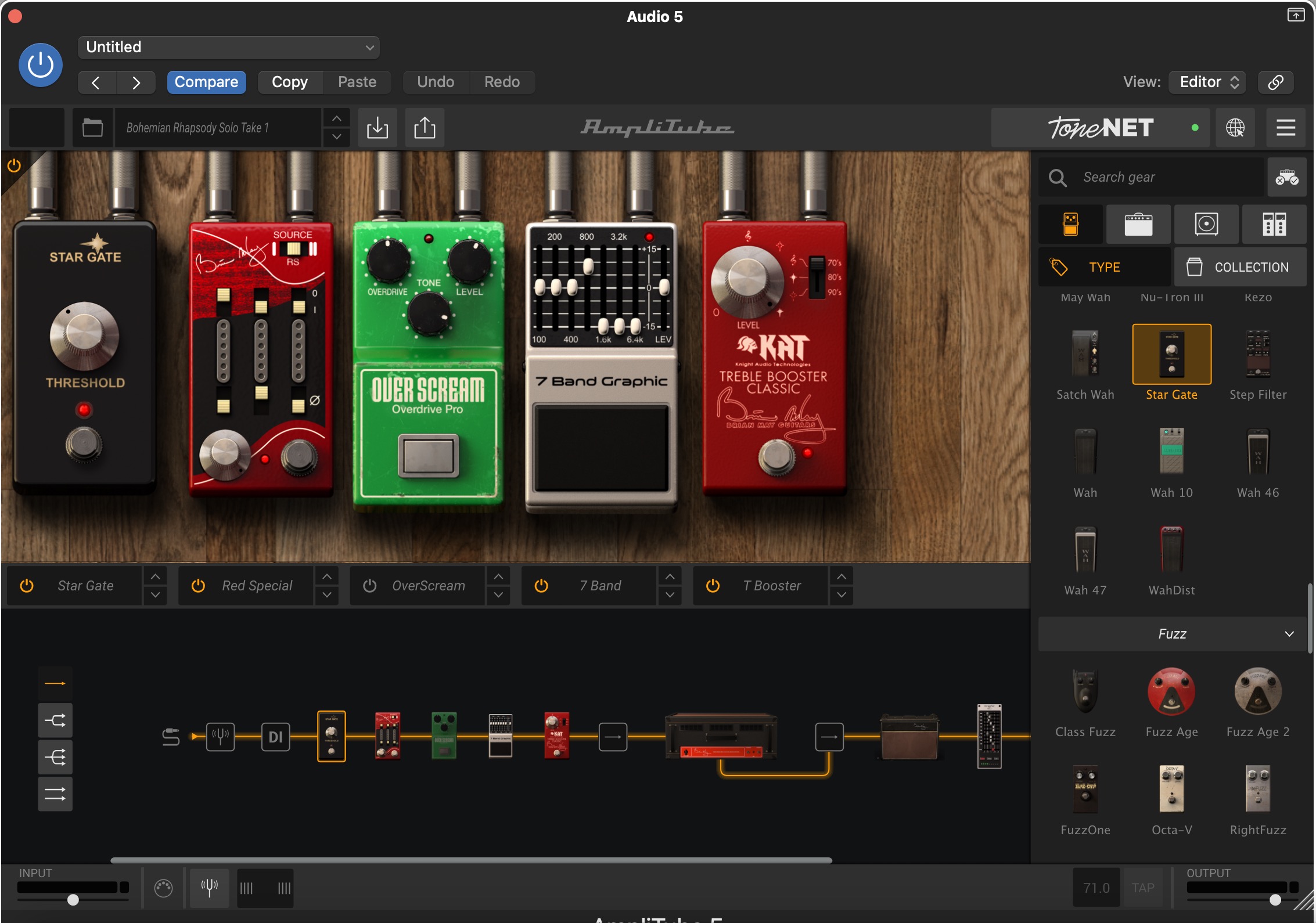
Task: Select the rack effects gear category
Action: click(x=1274, y=224)
